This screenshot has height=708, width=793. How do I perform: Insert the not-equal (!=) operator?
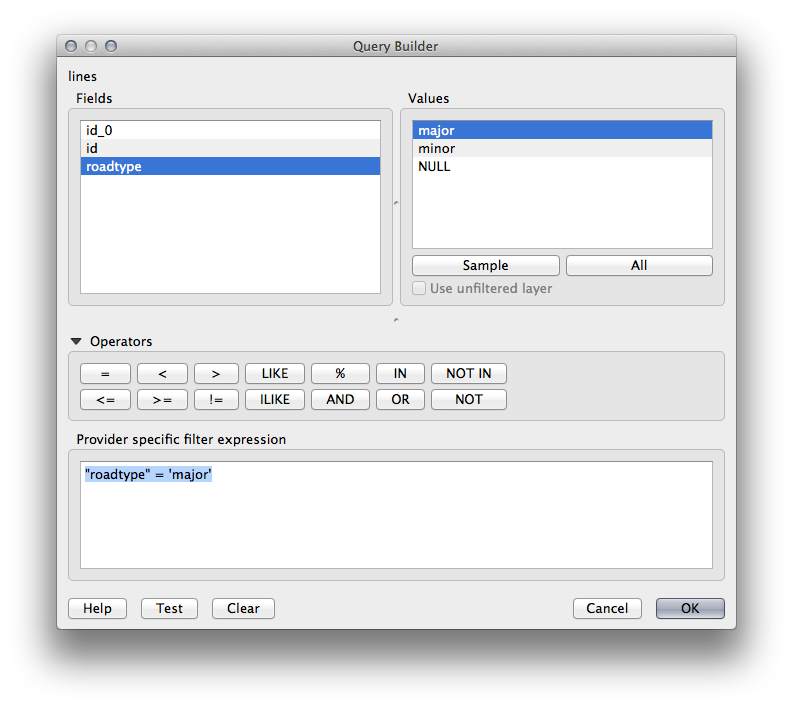pyautogui.click(x=216, y=400)
